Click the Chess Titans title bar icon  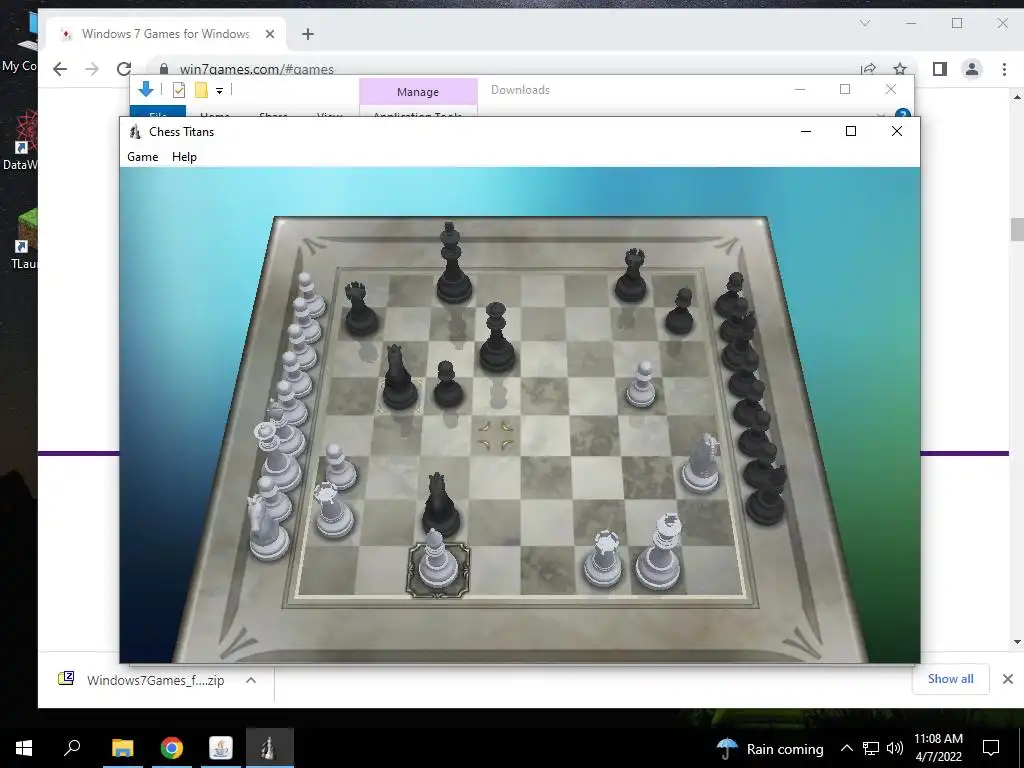(135, 132)
